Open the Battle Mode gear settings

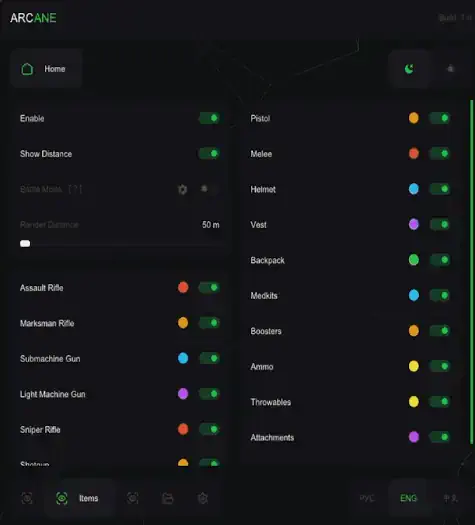182,189
